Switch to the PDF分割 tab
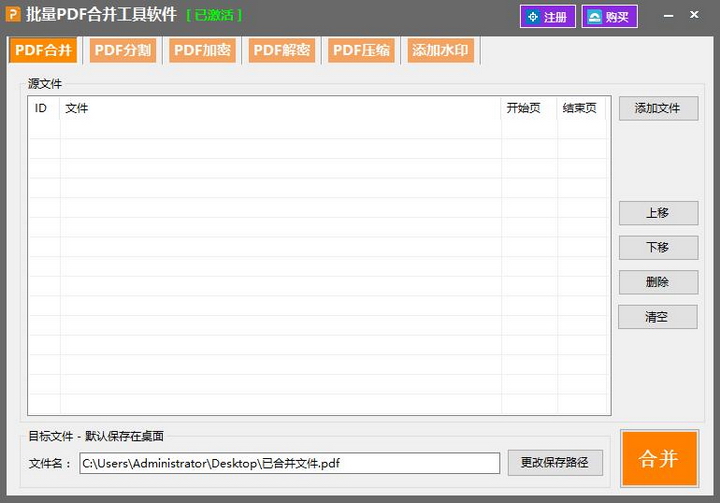Screen dimensions: 720x503 coord(123,50)
